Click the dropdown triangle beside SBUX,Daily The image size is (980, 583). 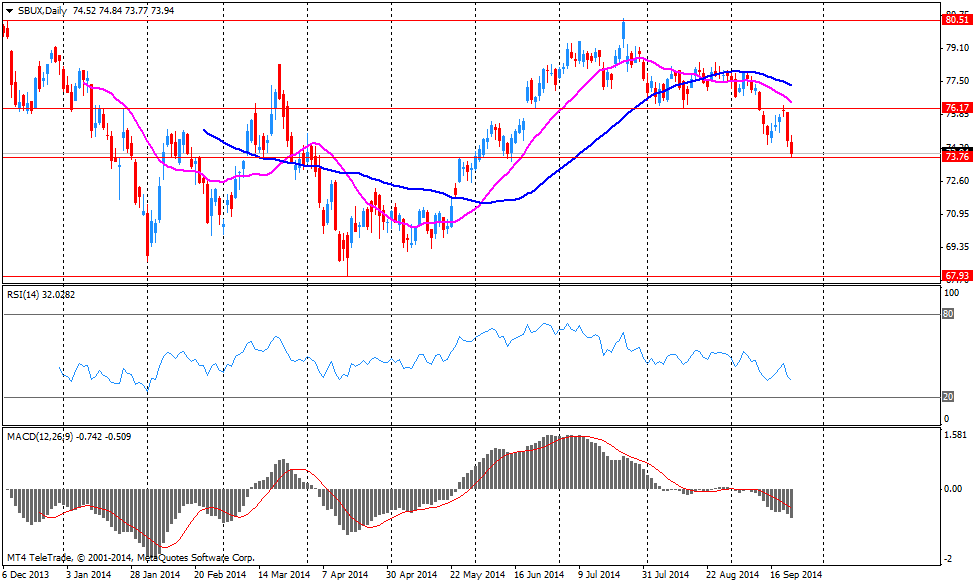pos(8,10)
